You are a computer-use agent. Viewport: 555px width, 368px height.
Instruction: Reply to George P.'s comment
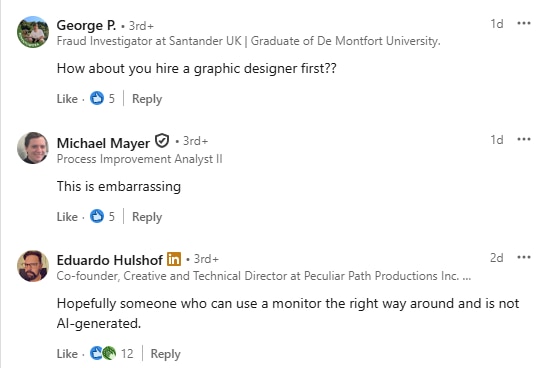click(147, 99)
